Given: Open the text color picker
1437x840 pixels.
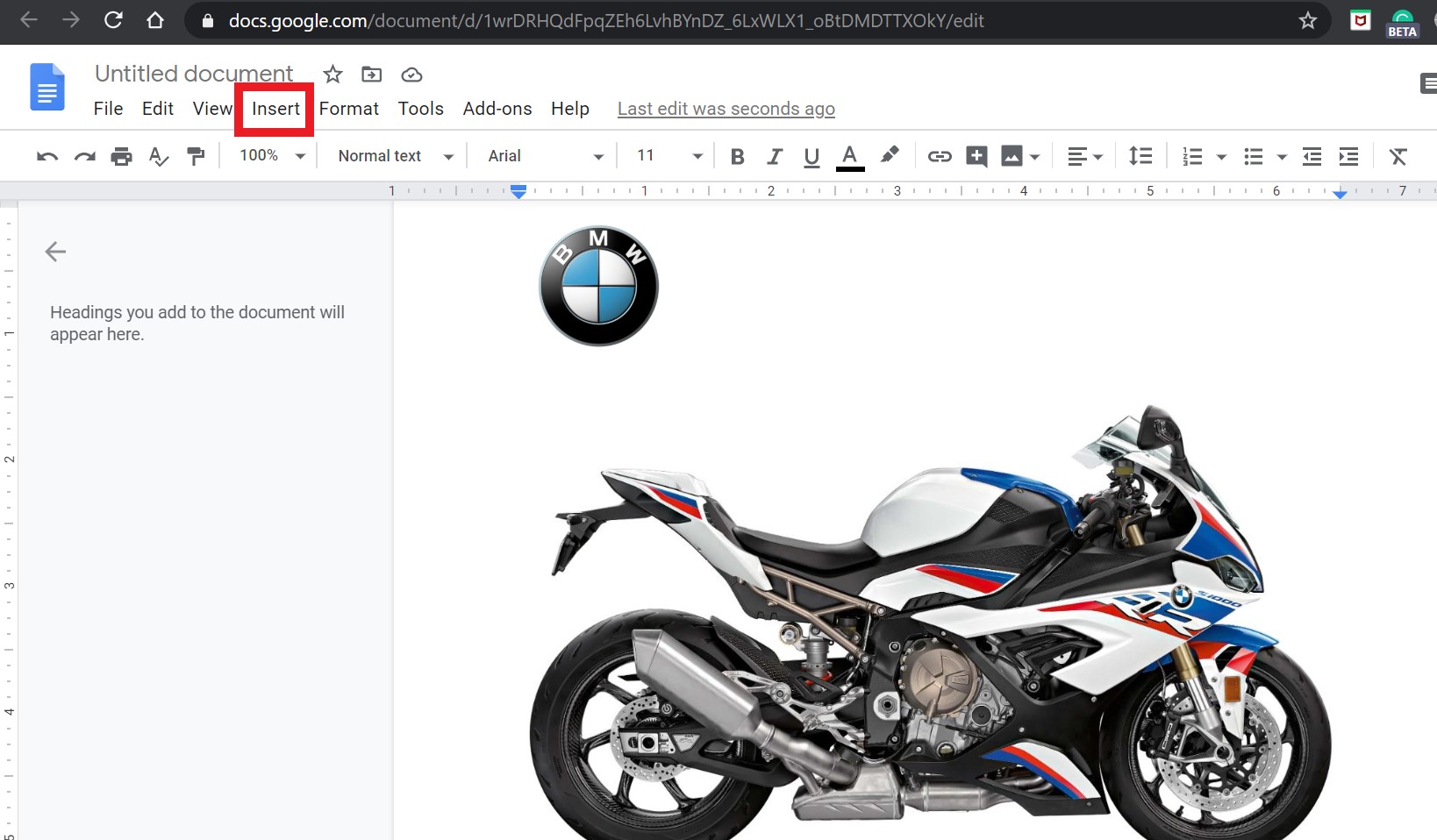Looking at the screenshot, I should click(849, 157).
